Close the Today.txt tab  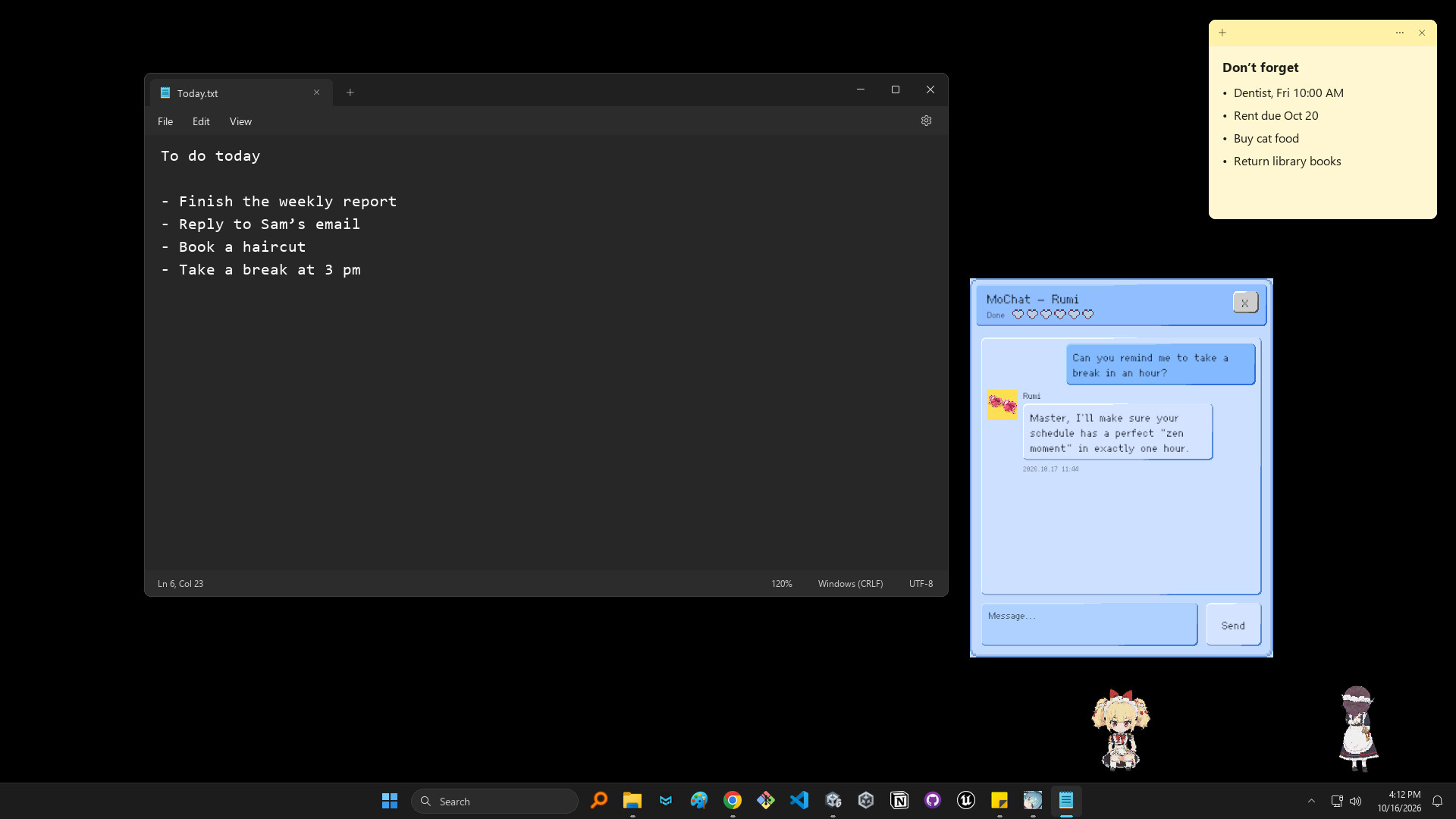(317, 93)
